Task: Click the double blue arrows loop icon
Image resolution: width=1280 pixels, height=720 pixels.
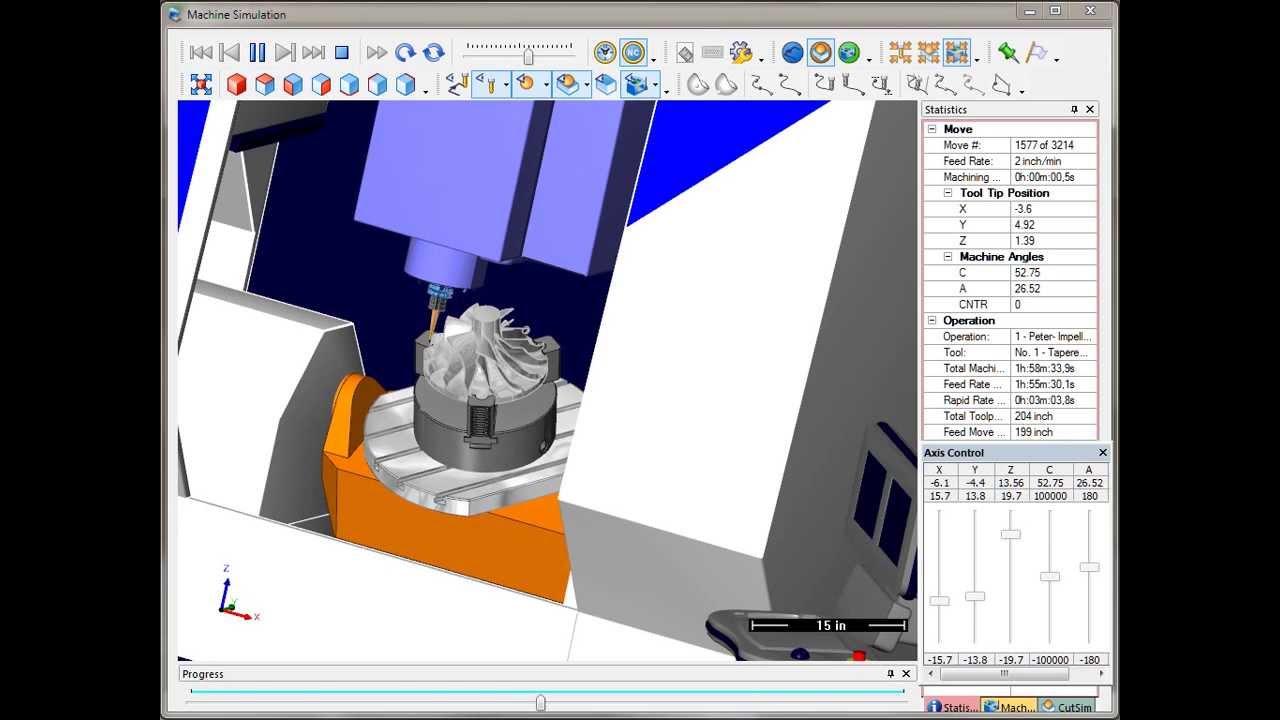Action: (433, 52)
